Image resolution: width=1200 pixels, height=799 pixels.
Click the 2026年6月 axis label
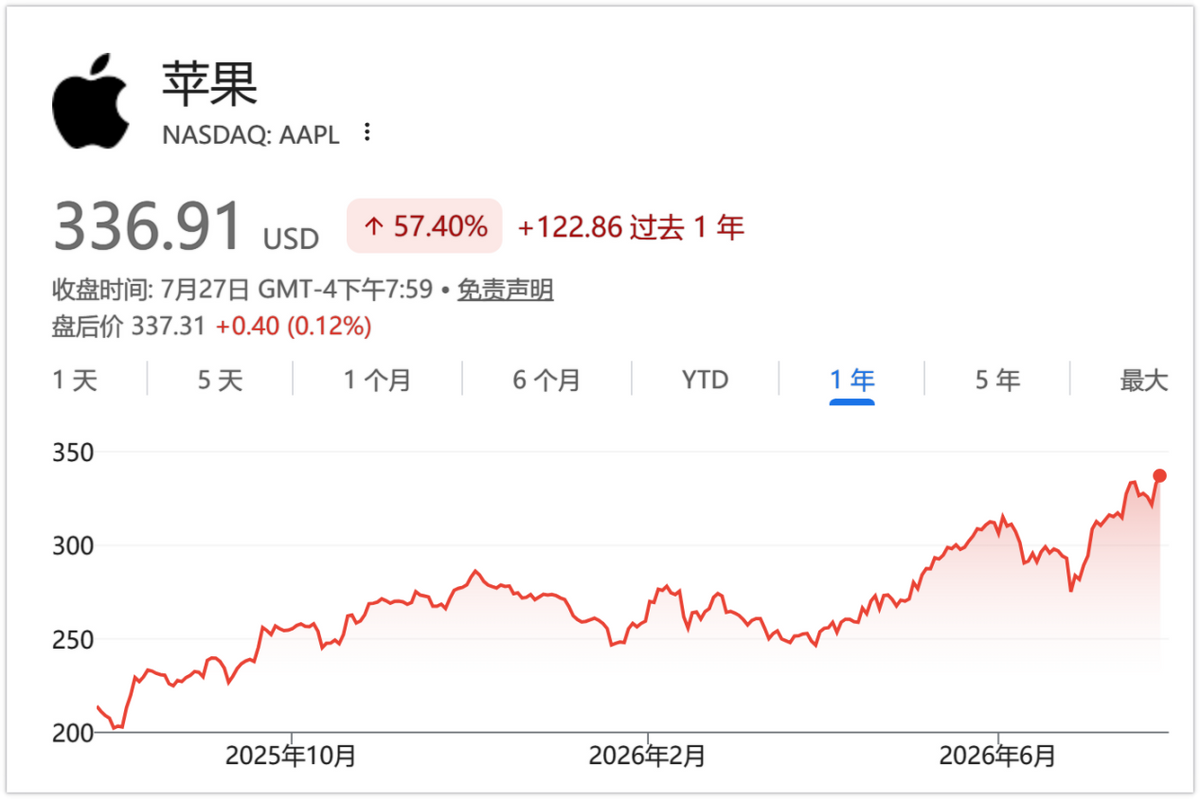tap(998, 756)
